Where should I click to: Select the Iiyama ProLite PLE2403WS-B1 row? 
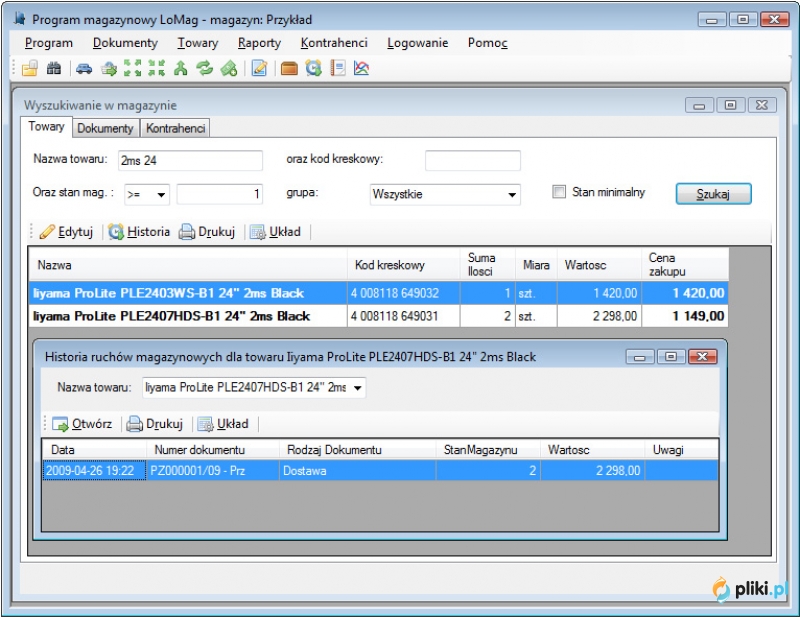tap(378, 293)
